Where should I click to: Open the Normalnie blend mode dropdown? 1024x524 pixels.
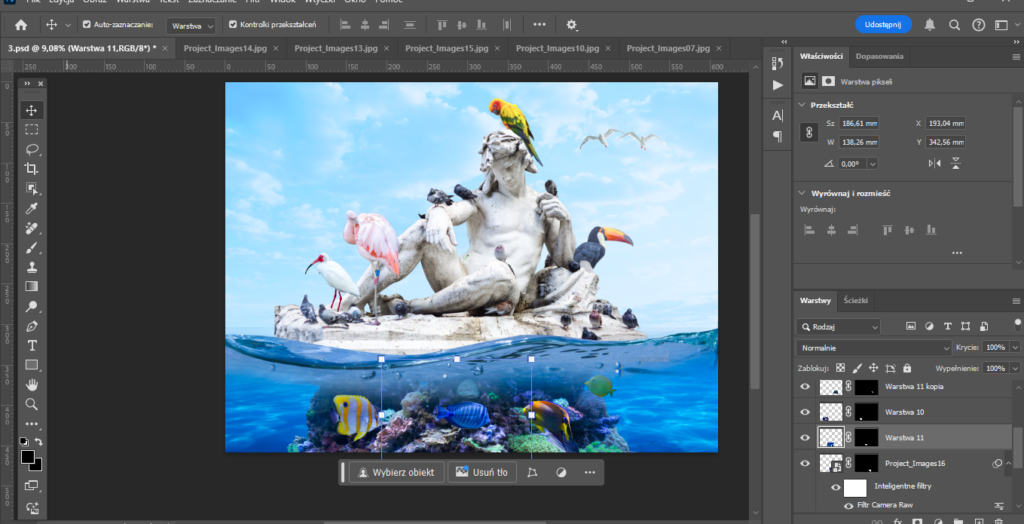874,348
